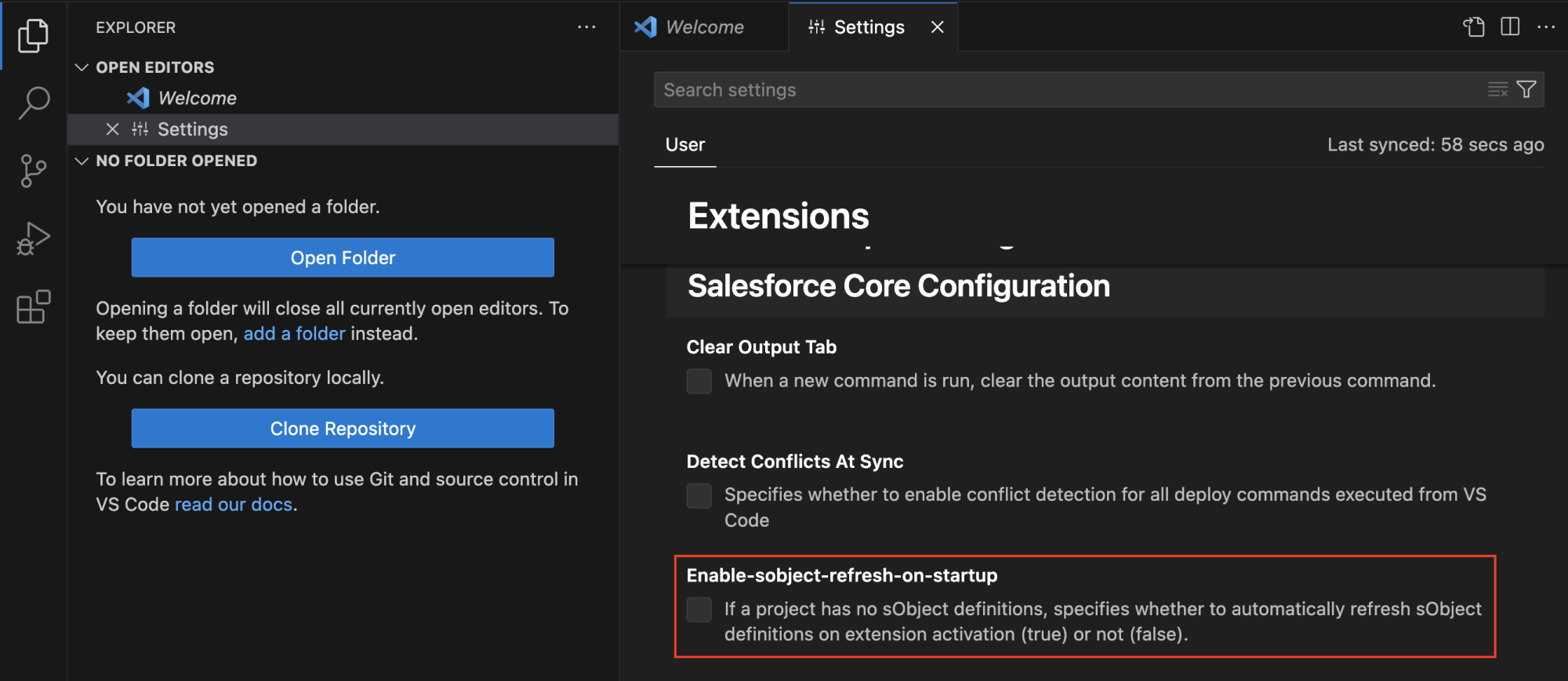Click the Enable-sobject-refresh-on-startup setting title

(842, 575)
